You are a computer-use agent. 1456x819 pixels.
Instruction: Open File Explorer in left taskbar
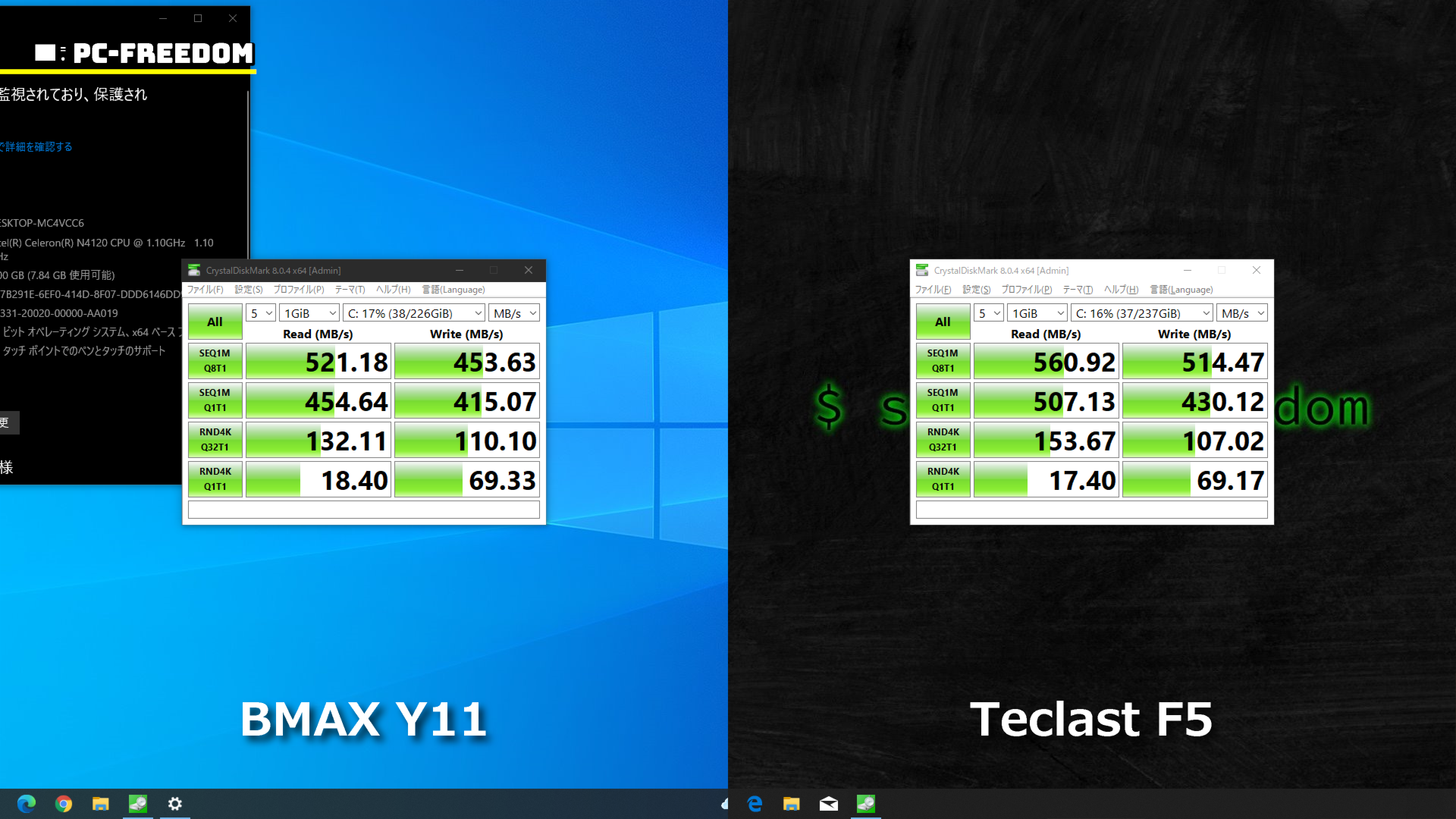(x=100, y=804)
